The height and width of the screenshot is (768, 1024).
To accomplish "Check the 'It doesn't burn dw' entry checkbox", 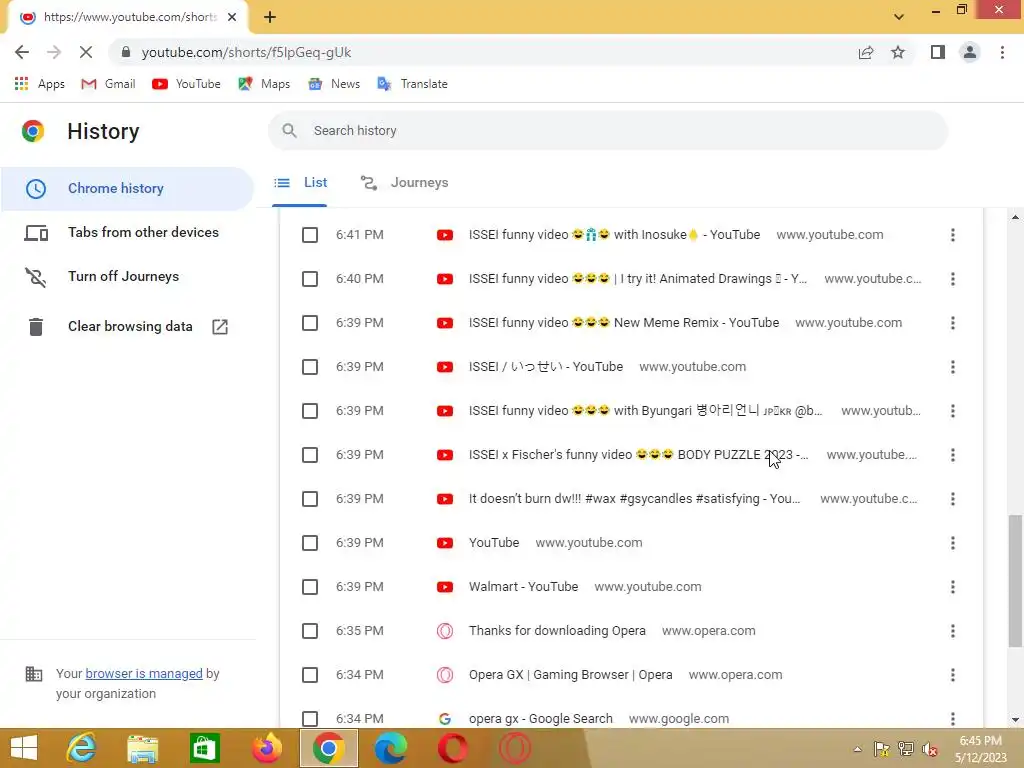I will point(310,499).
